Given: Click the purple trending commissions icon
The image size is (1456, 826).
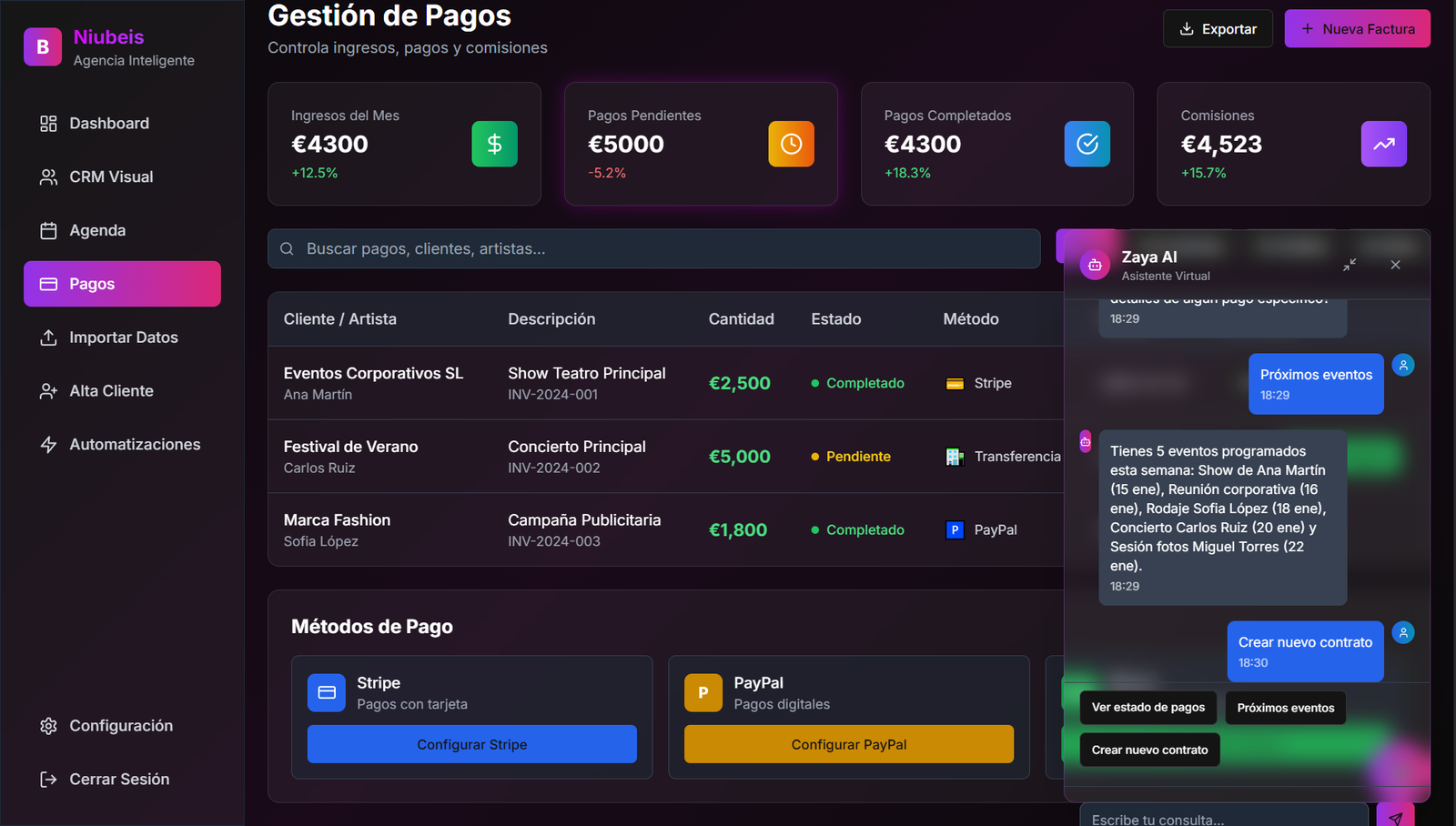Looking at the screenshot, I should click(1383, 144).
